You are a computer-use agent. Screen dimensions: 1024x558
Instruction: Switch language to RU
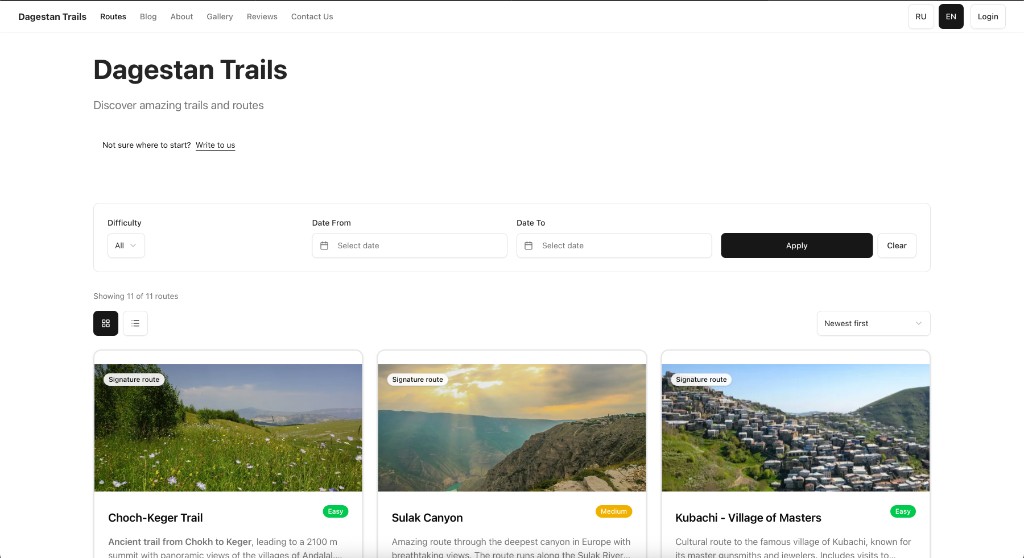click(x=921, y=17)
